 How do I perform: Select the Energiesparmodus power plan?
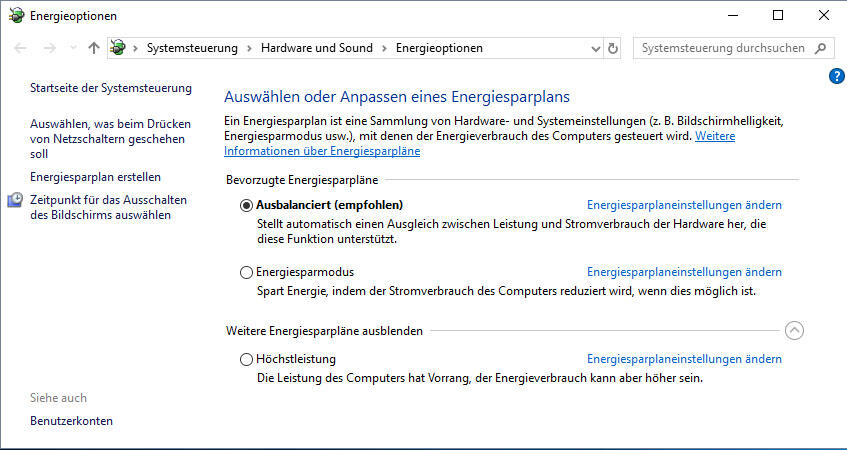click(247, 272)
